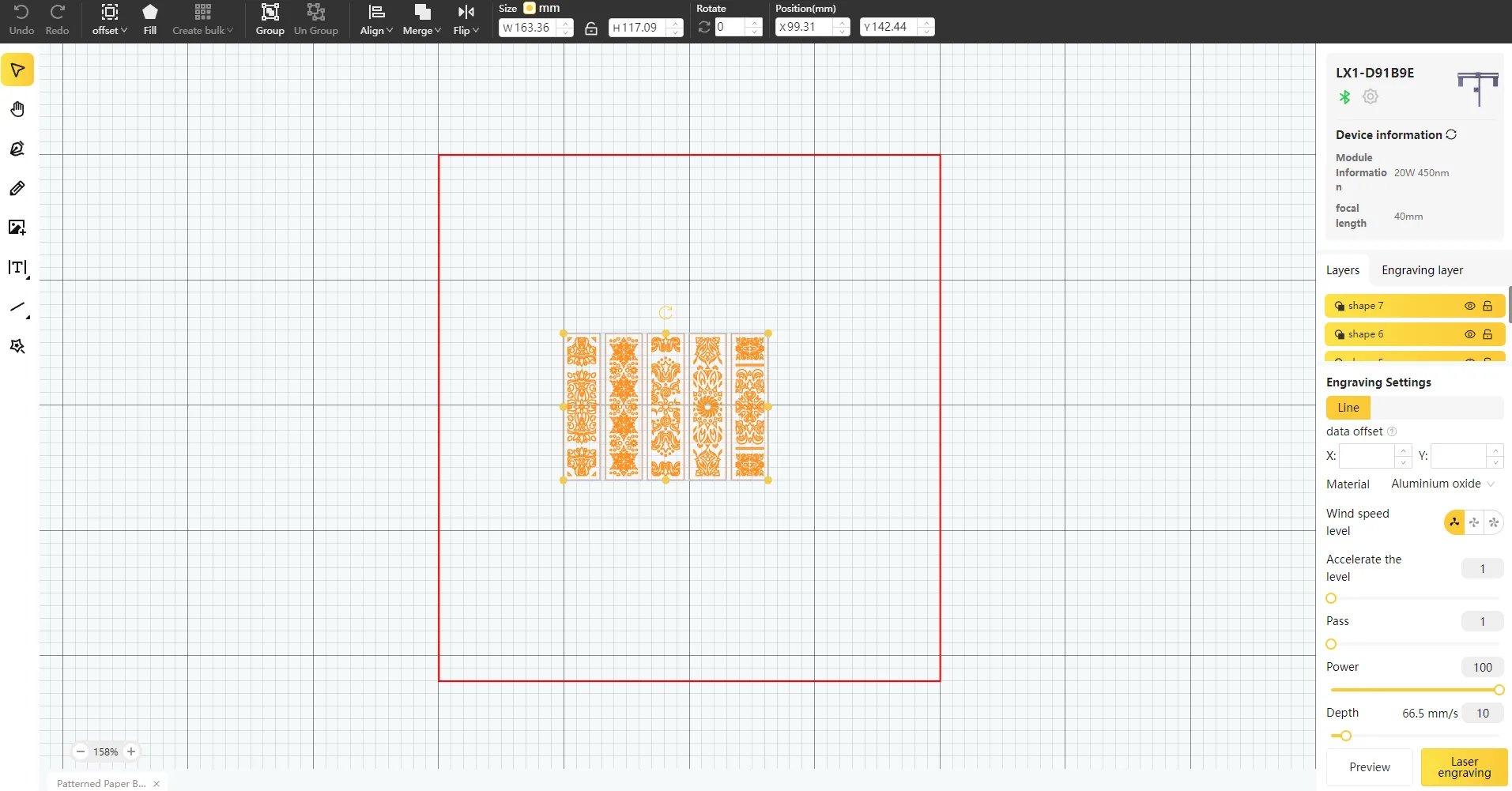
Task: Hide the shape 7 layer
Action: tap(1470, 306)
